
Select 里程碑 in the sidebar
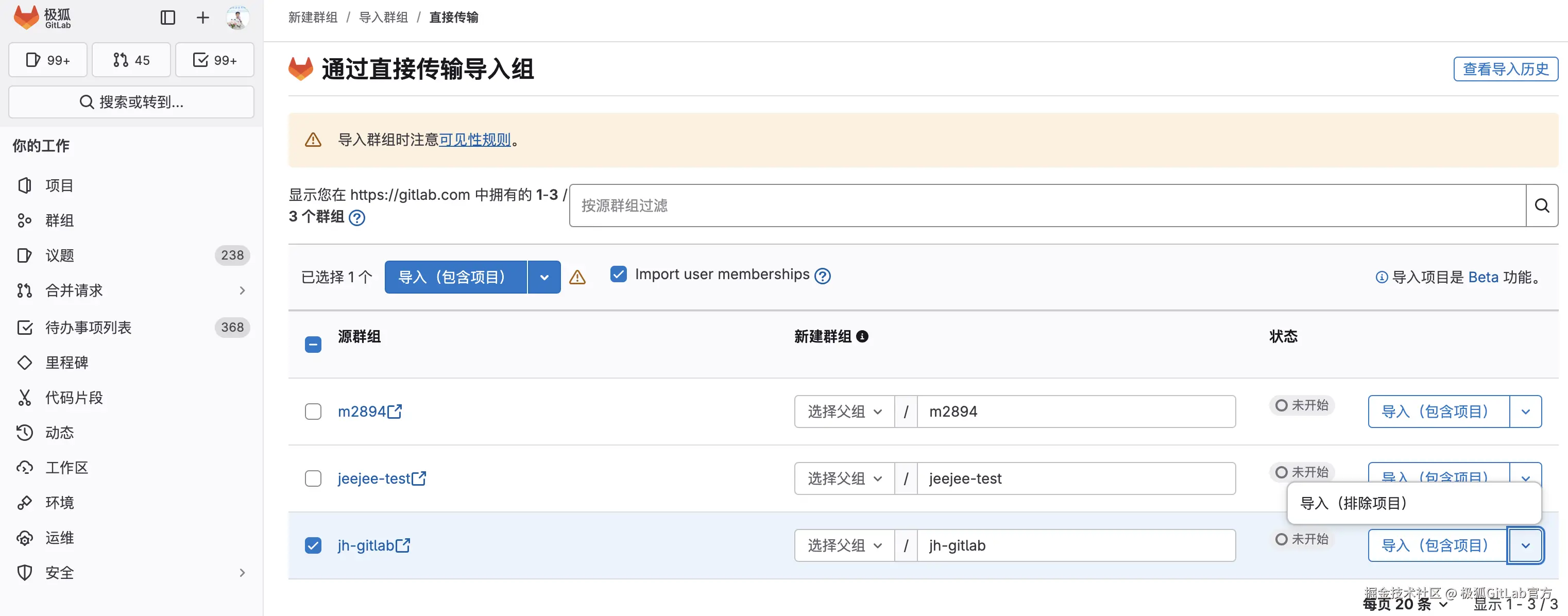point(68,362)
